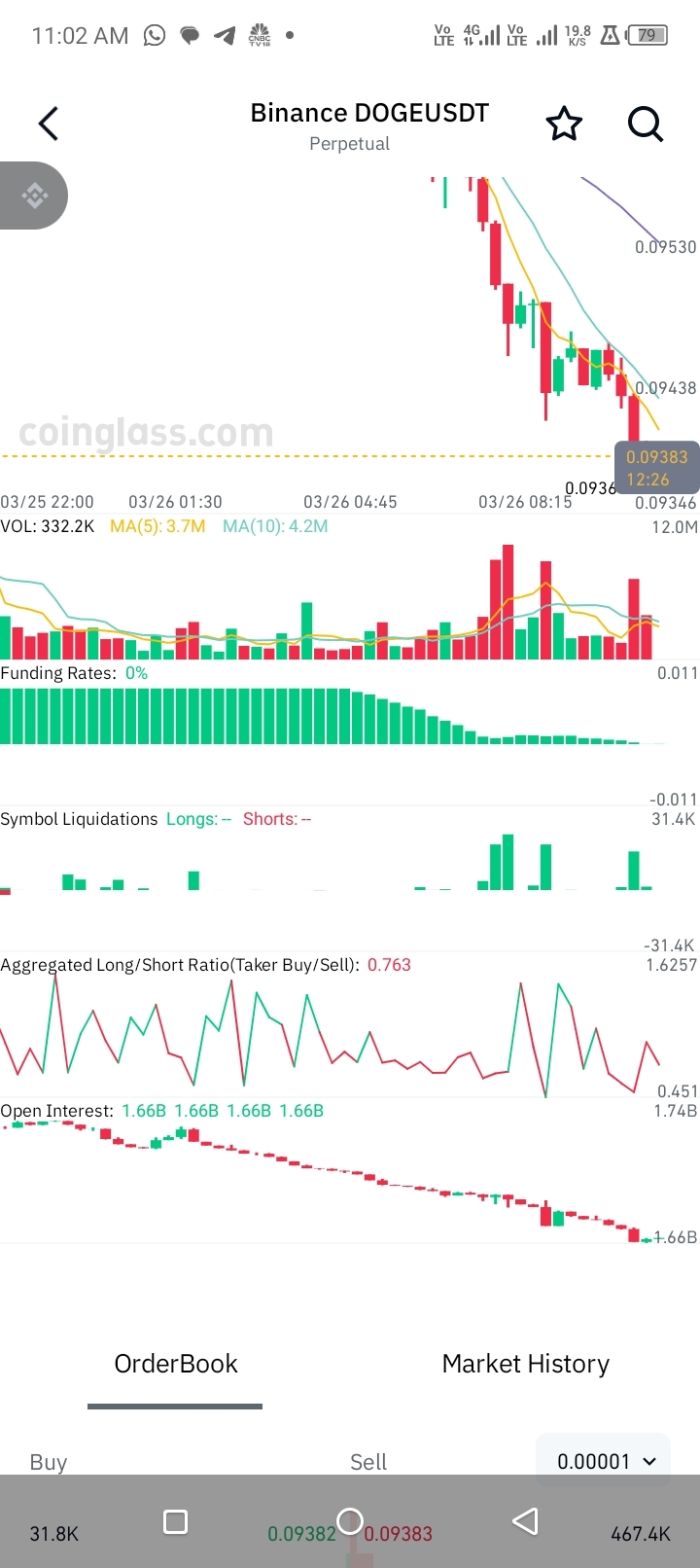Tap battery indicator showing 79

(647, 36)
